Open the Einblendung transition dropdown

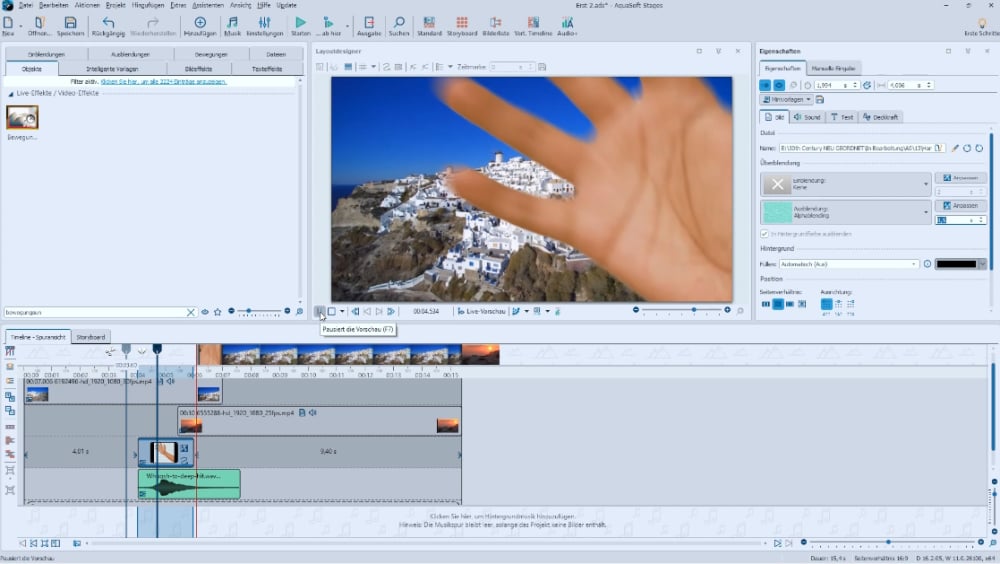coord(926,184)
